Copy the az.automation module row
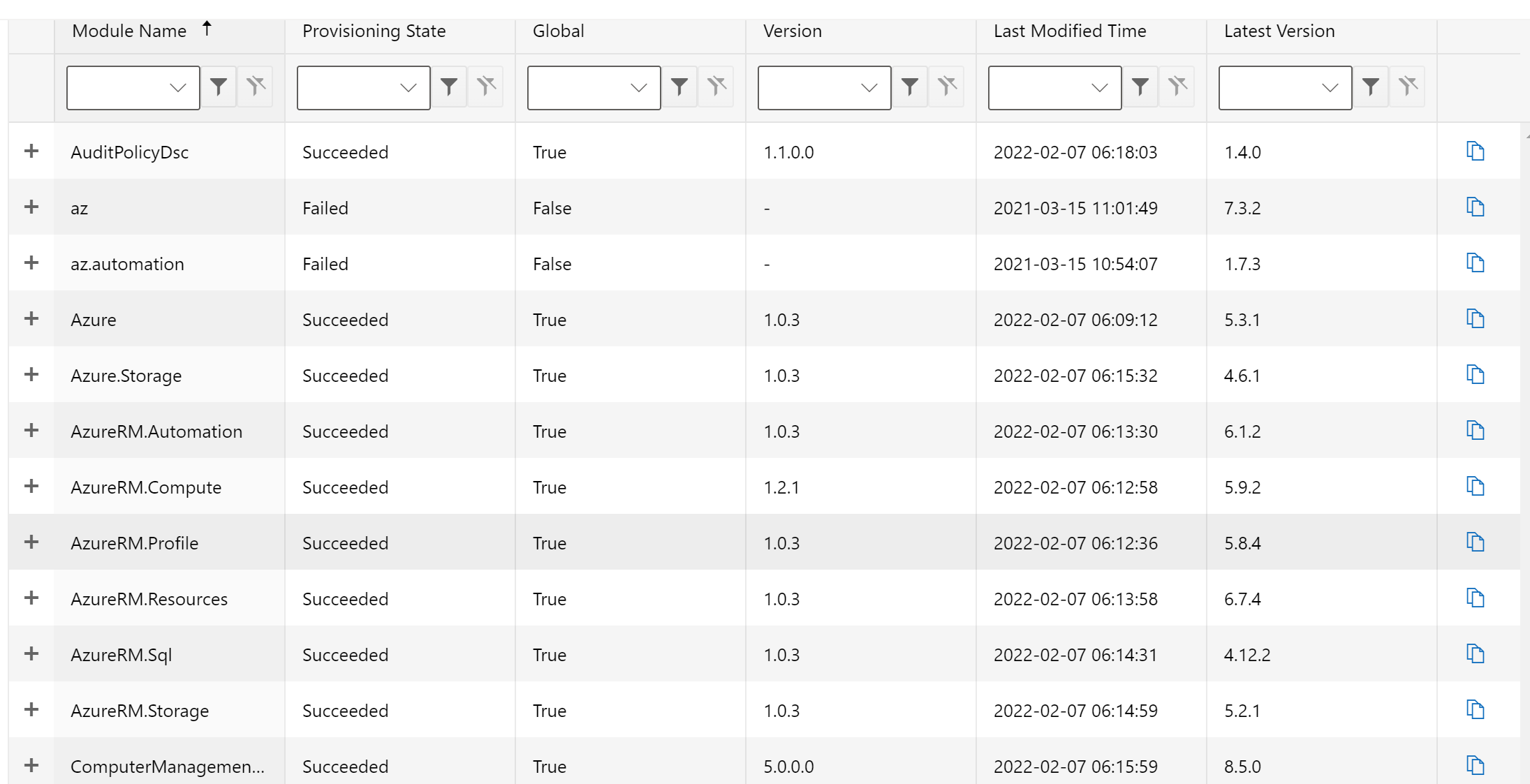Image resolution: width=1530 pixels, height=784 pixels. pyautogui.click(x=1476, y=263)
